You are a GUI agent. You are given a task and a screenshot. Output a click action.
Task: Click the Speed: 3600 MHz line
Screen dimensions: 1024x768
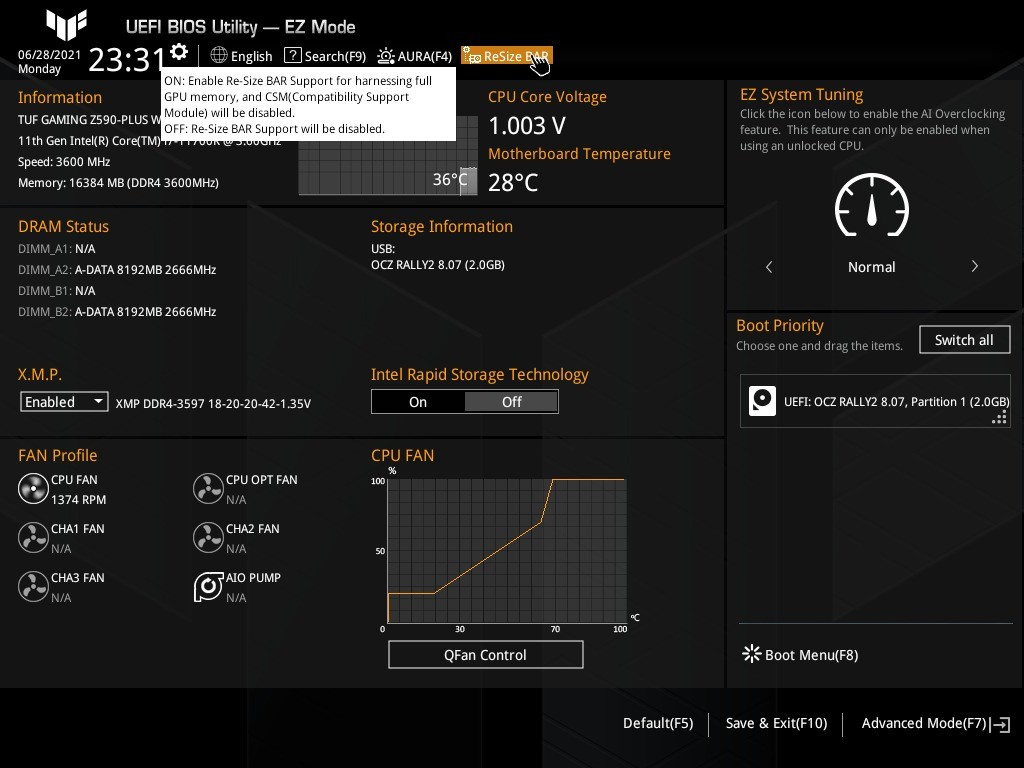point(64,162)
